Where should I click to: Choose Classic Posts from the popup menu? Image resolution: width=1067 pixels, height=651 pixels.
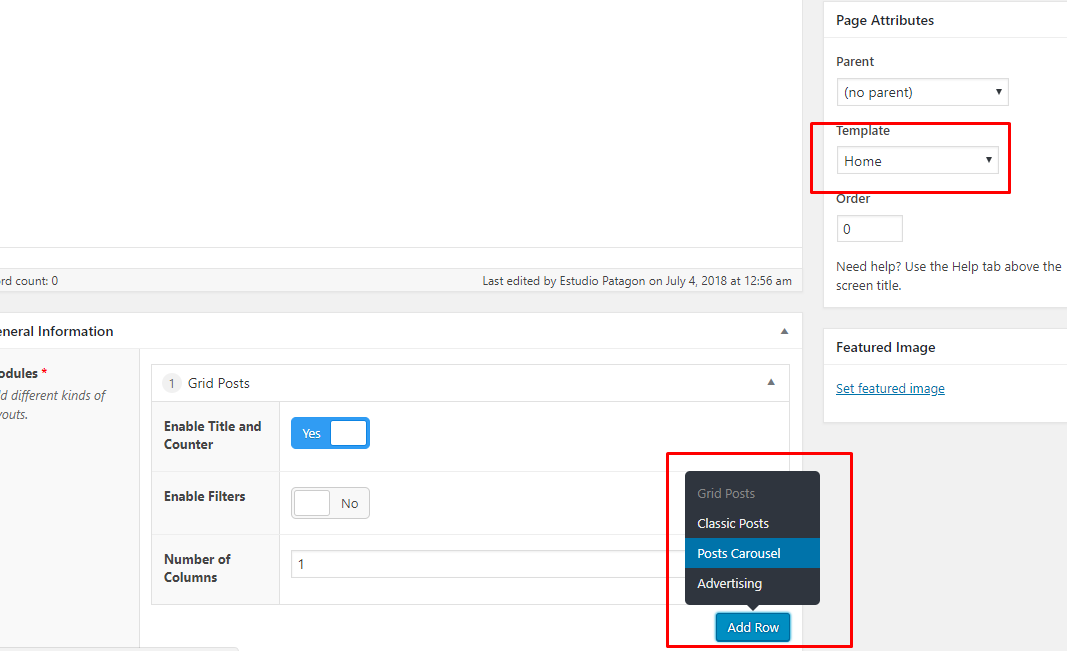tap(733, 523)
